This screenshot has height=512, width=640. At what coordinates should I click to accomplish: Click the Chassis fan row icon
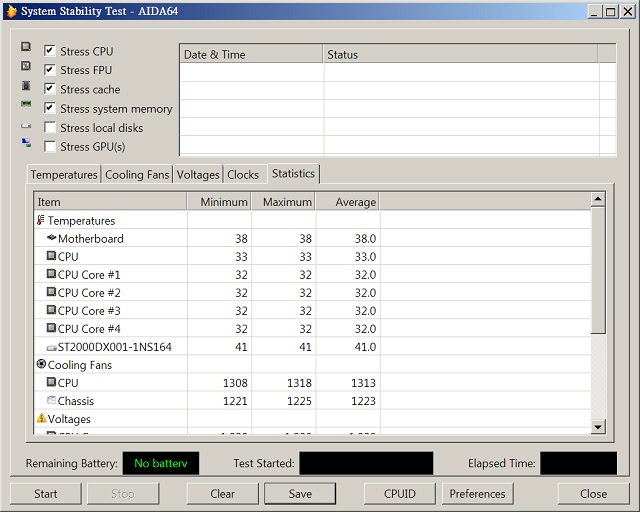click(x=51, y=400)
